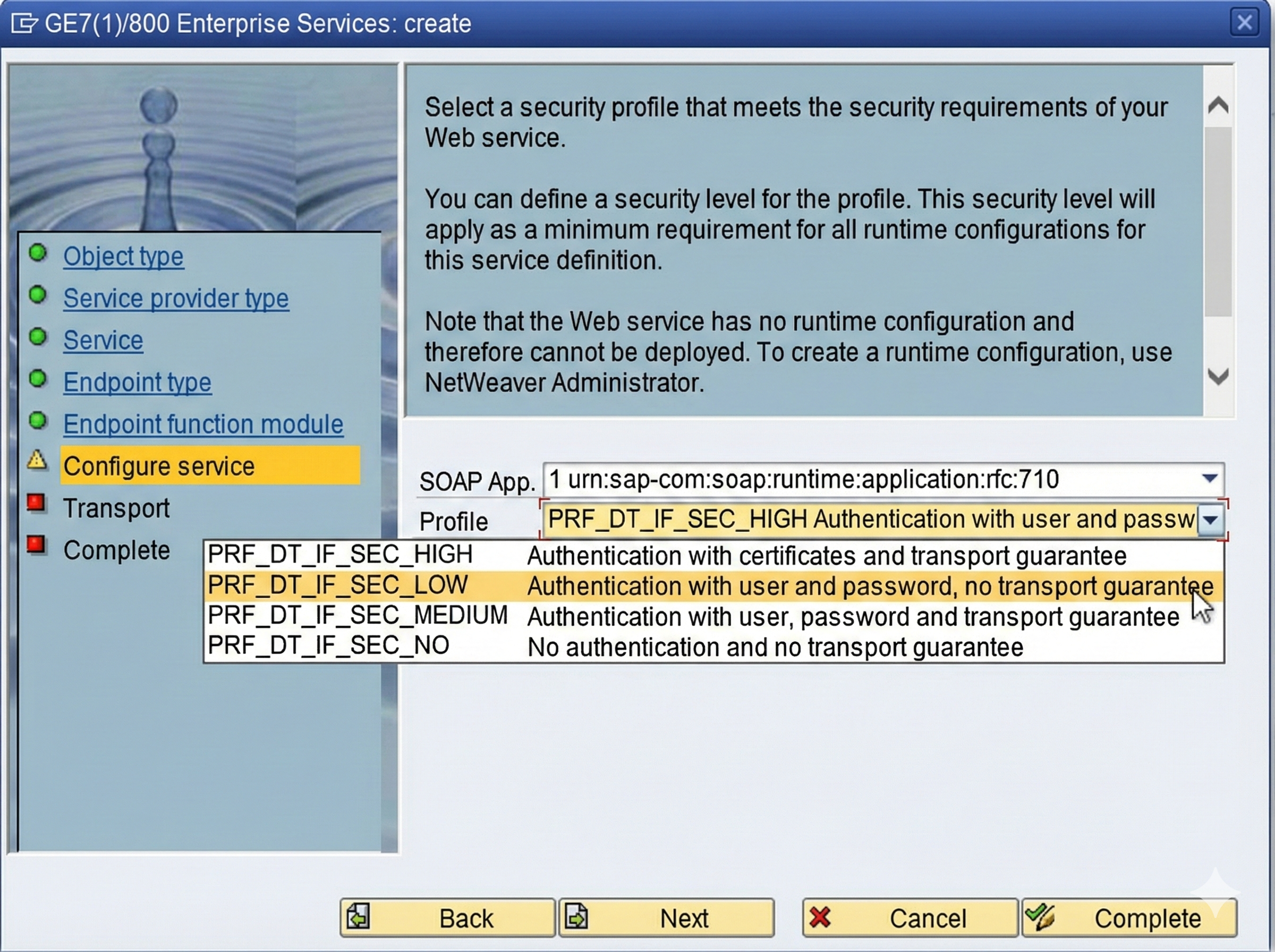Click the green status icon beside Object type

pyautogui.click(x=38, y=253)
